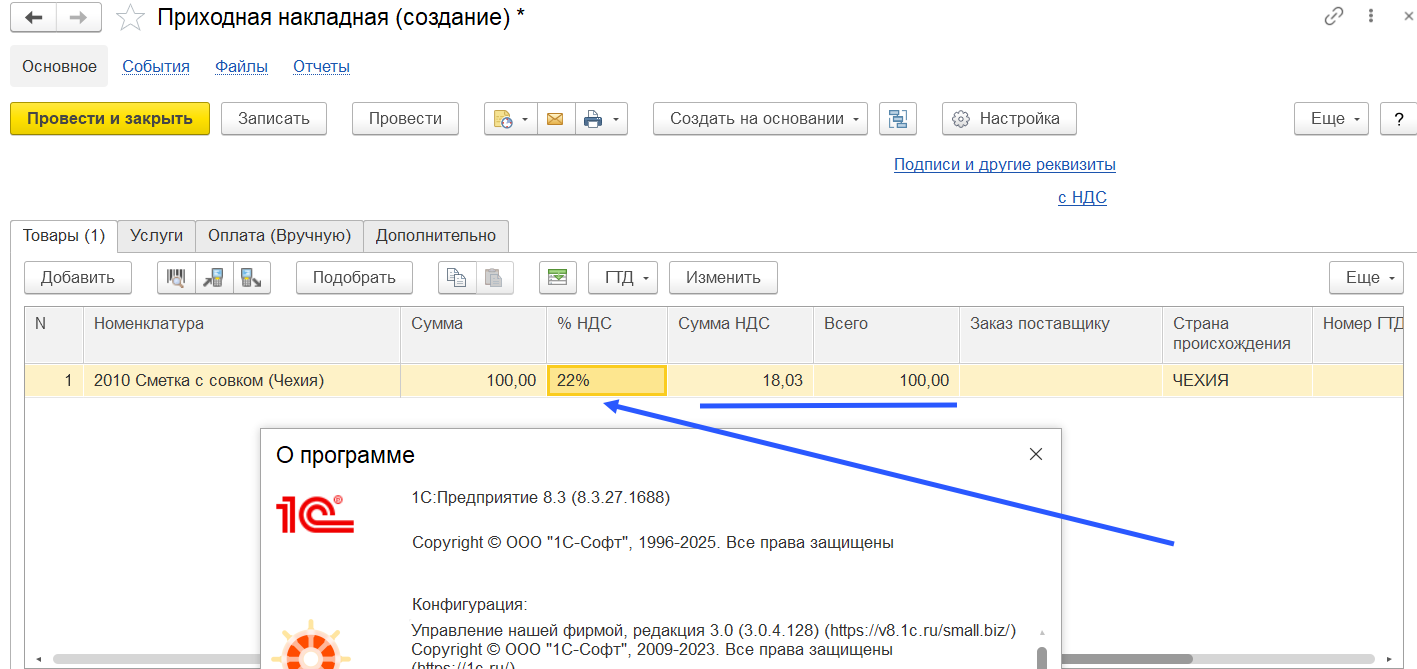Image resolution: width=1417 pixels, height=669 pixels.
Task: Click the Всего column header
Action: coord(887,335)
